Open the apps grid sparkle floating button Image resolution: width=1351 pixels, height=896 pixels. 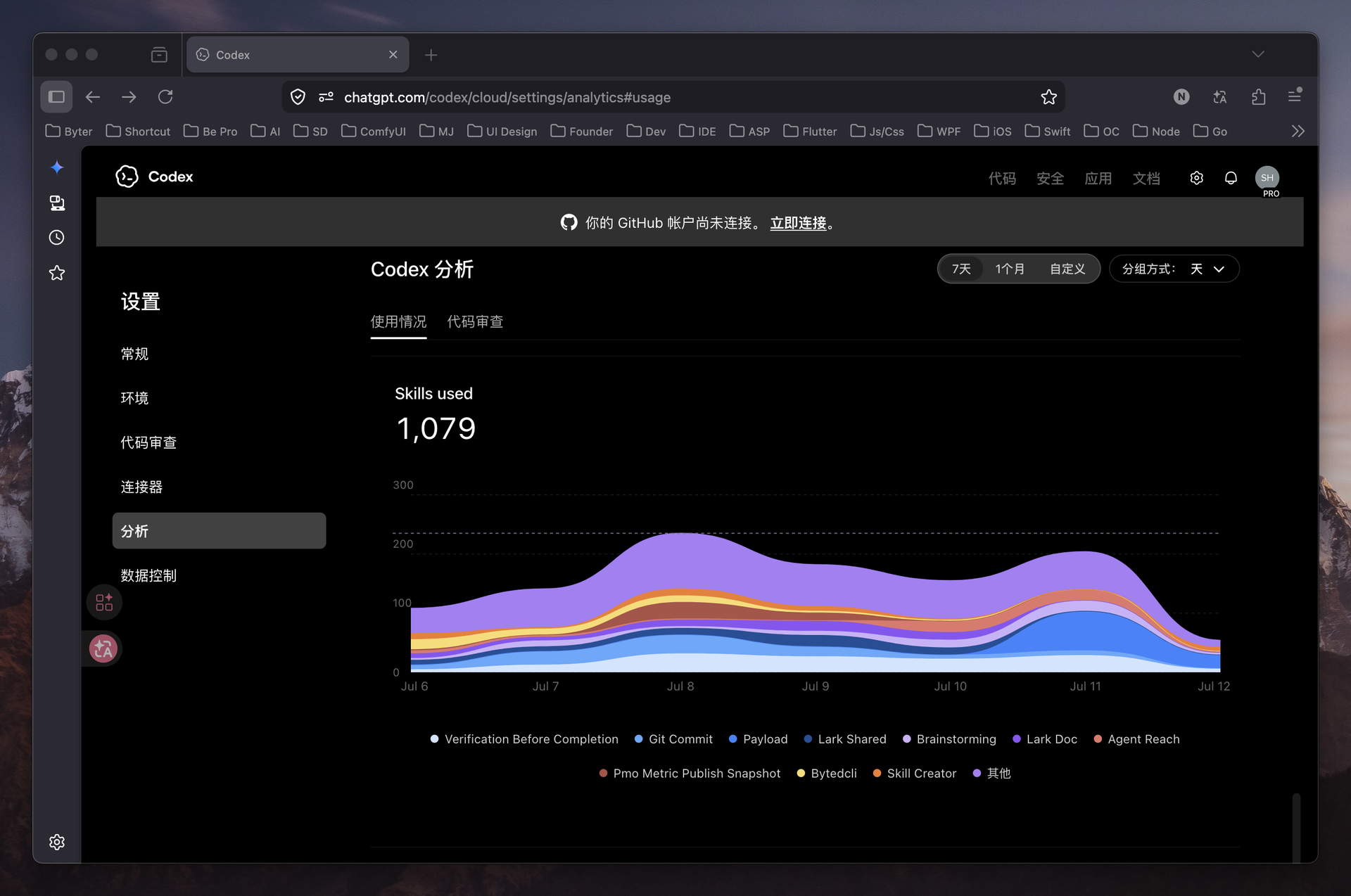(x=104, y=602)
